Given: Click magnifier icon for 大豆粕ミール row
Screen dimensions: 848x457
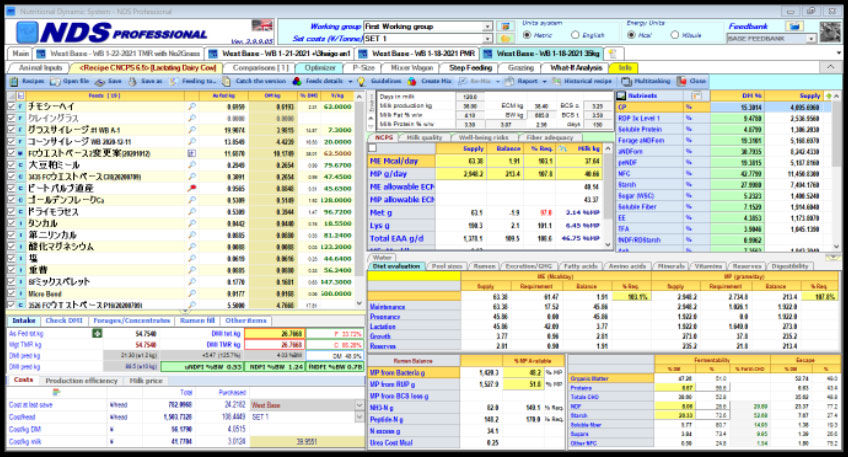Looking at the screenshot, I should pos(192,165).
